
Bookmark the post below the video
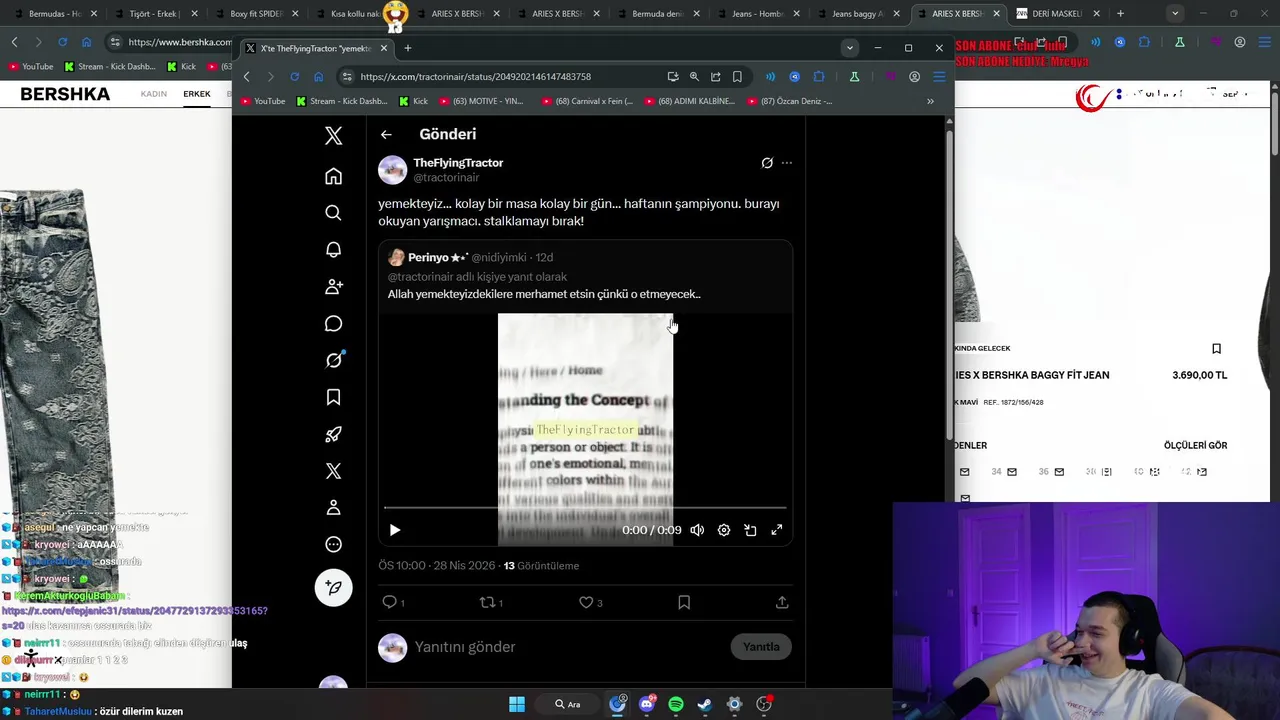pos(684,602)
